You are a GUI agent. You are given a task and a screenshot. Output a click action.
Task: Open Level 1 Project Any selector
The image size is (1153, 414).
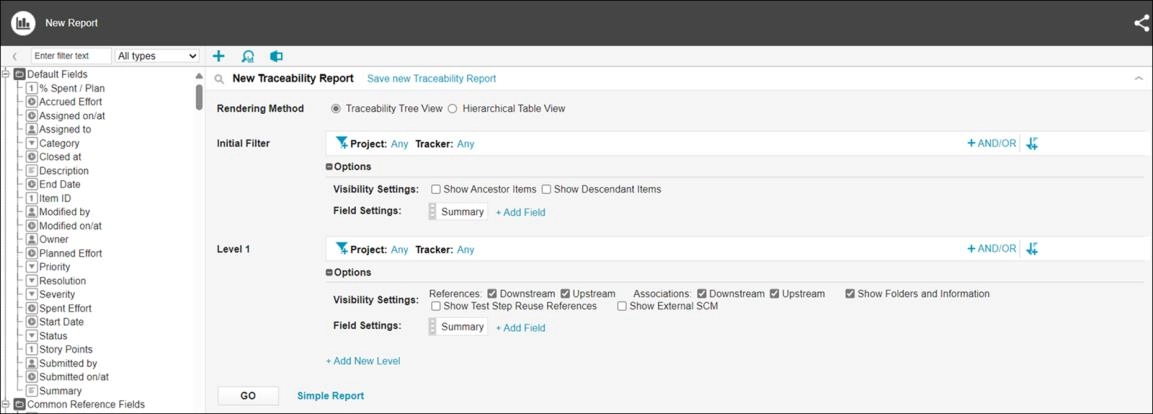point(399,249)
